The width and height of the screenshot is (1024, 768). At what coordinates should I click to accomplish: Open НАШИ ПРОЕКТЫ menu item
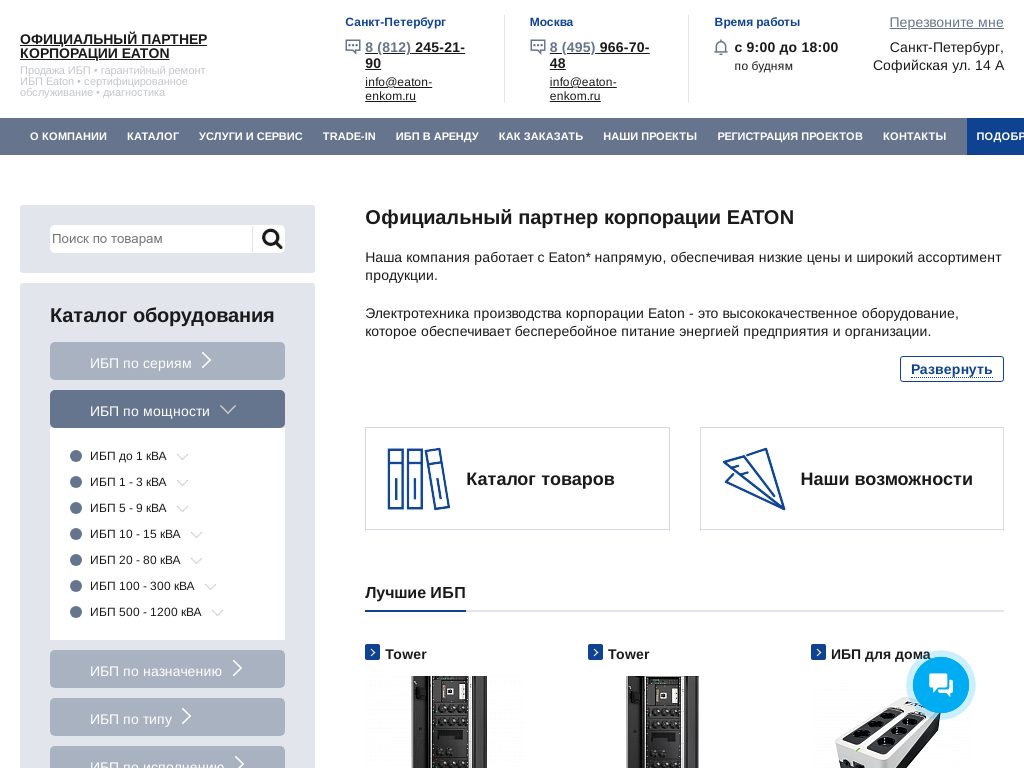pos(650,136)
